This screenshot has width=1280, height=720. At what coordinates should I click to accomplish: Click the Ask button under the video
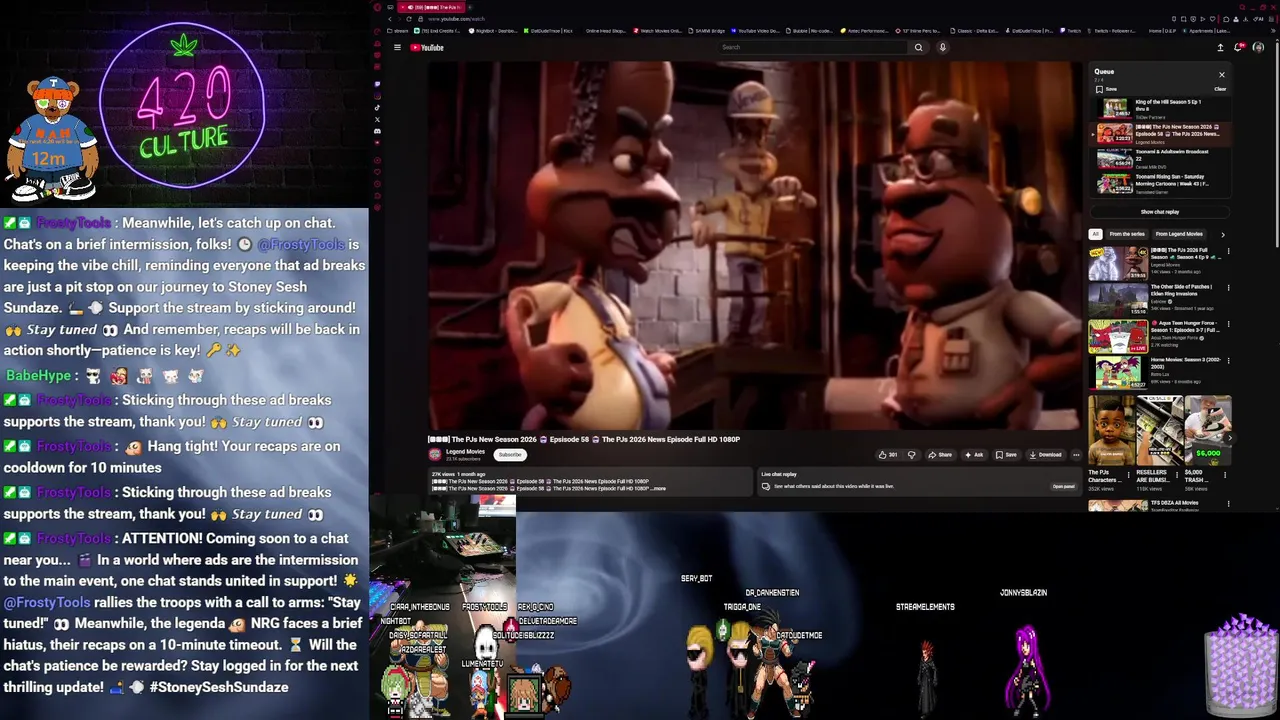pos(974,455)
